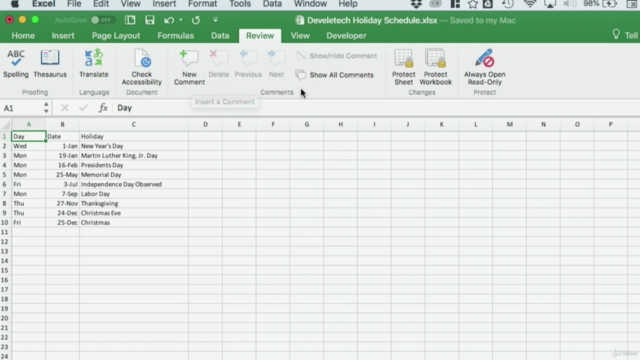Select column C header
Viewport: 640px width, 360px height.
pyautogui.click(x=134, y=124)
